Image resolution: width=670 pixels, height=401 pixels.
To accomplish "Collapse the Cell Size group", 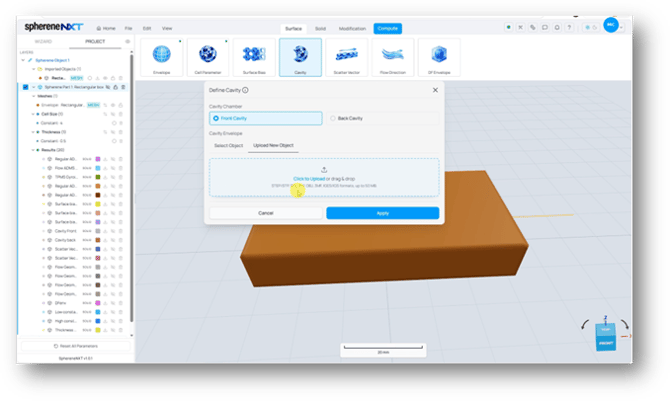I will point(33,114).
